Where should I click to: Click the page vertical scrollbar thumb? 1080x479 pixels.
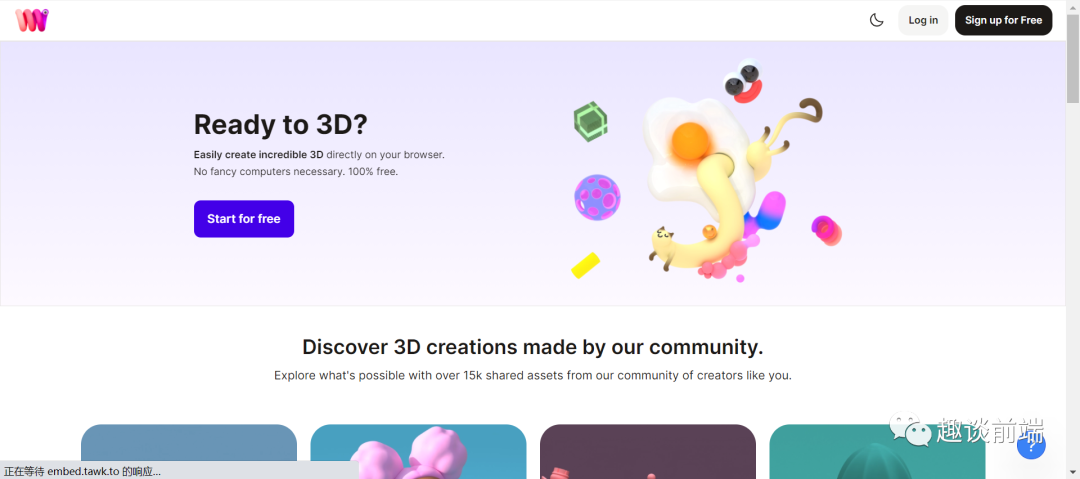pos(1073,59)
